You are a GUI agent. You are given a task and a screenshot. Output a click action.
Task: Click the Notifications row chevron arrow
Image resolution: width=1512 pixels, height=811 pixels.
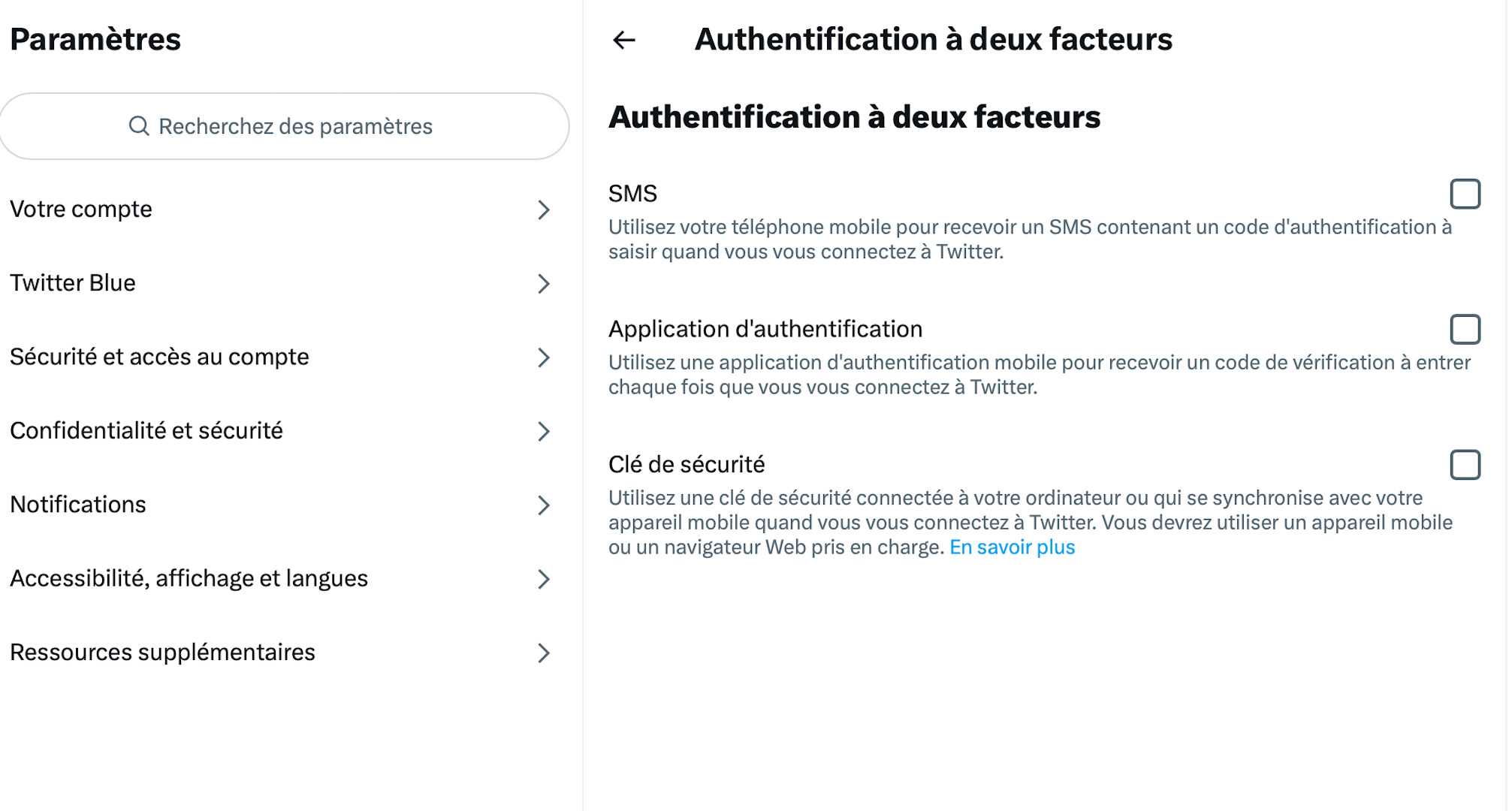click(544, 505)
